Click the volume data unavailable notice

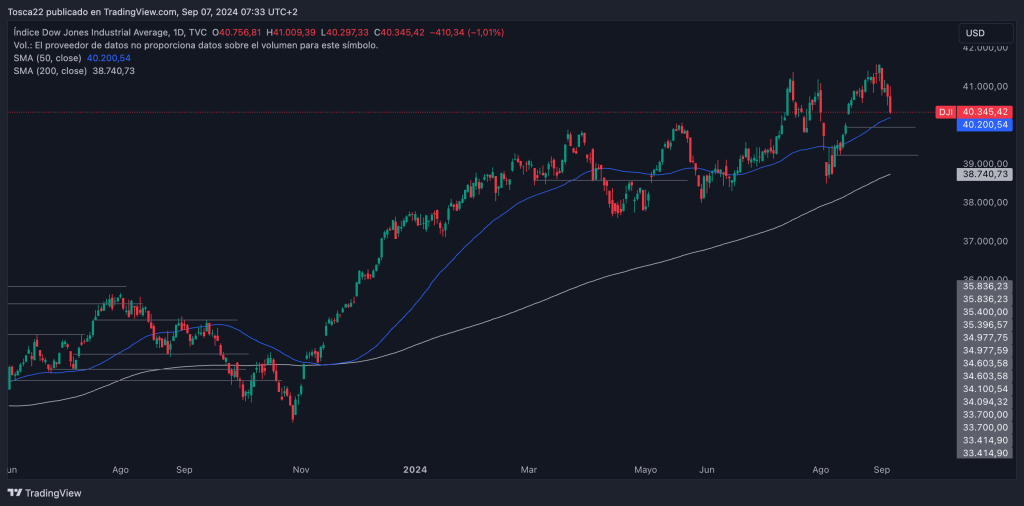tap(195, 45)
